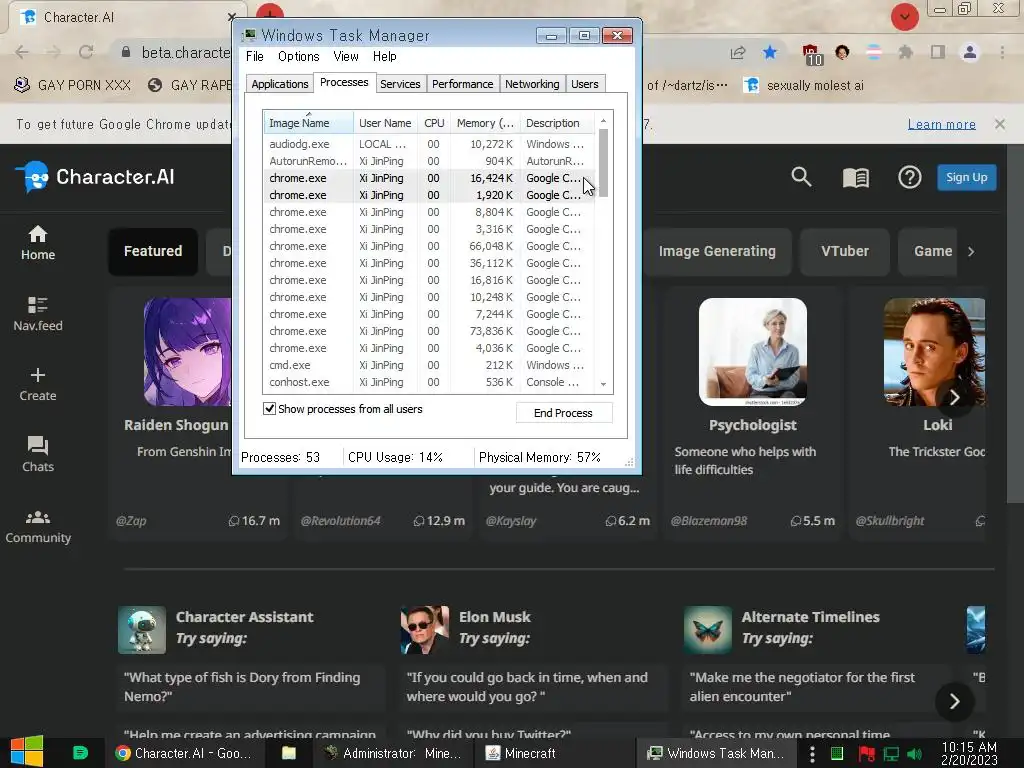Dismiss the Chrome update infobar
Image resolution: width=1024 pixels, height=768 pixels.
pyautogui.click(x=999, y=123)
